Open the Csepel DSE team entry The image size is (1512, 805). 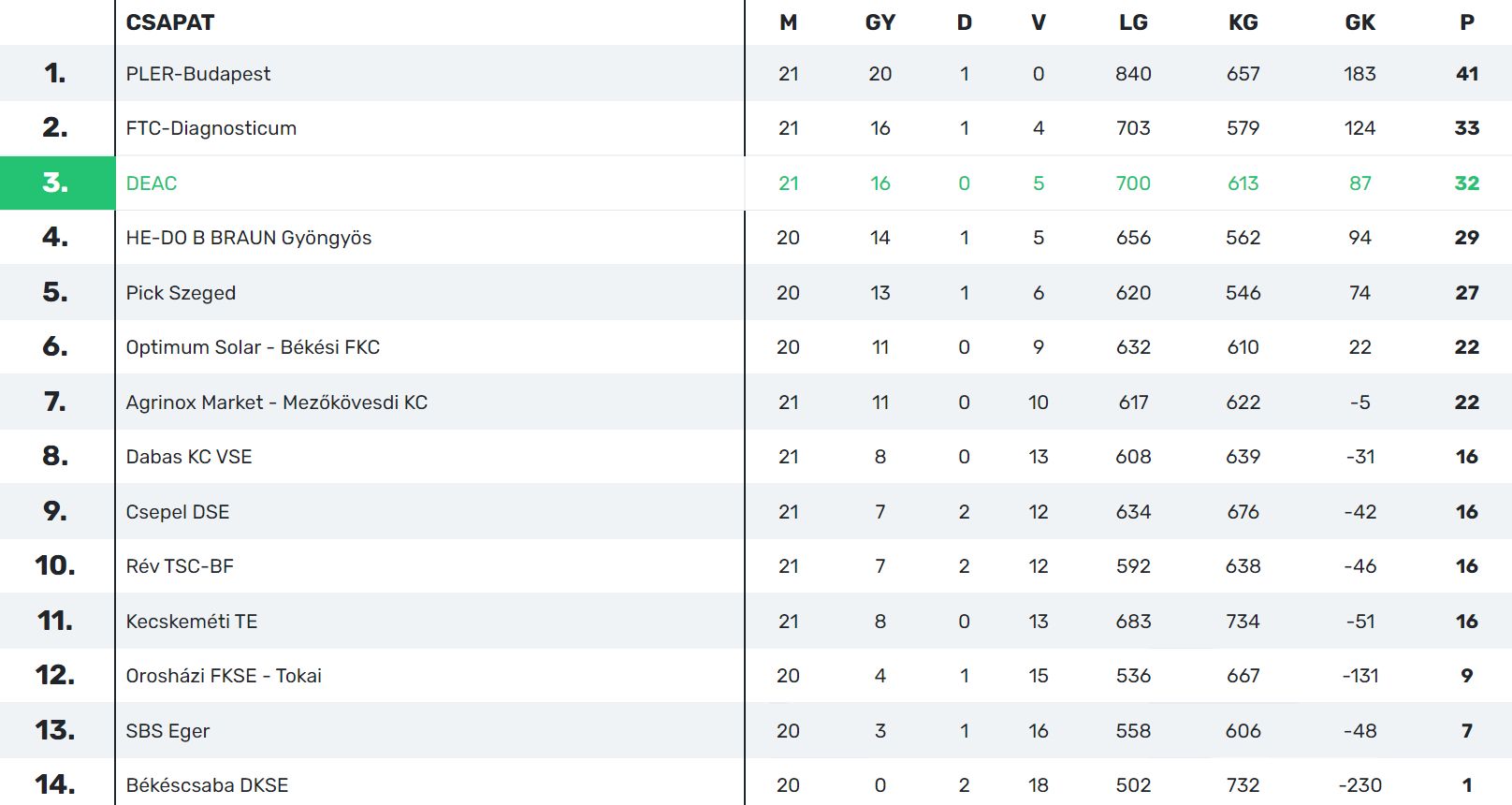[x=178, y=512]
